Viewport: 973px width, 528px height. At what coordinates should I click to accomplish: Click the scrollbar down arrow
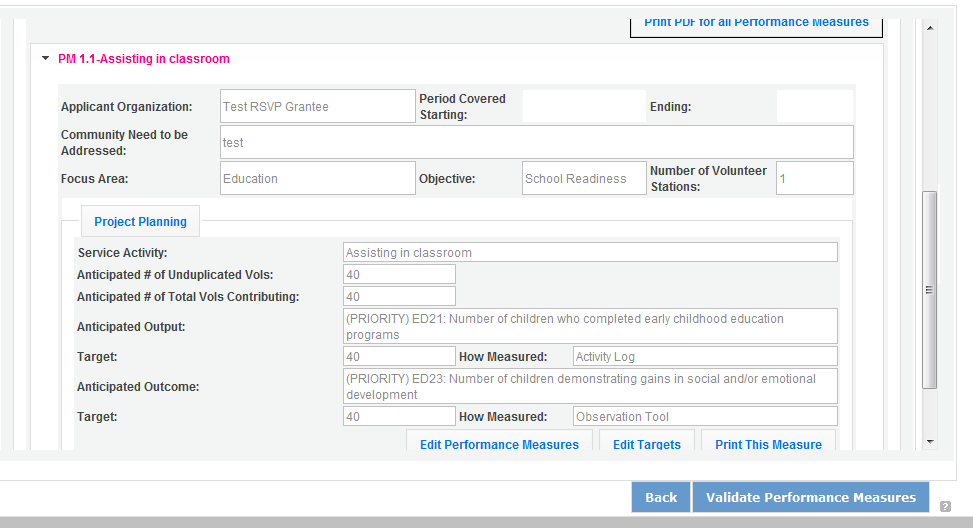929,441
